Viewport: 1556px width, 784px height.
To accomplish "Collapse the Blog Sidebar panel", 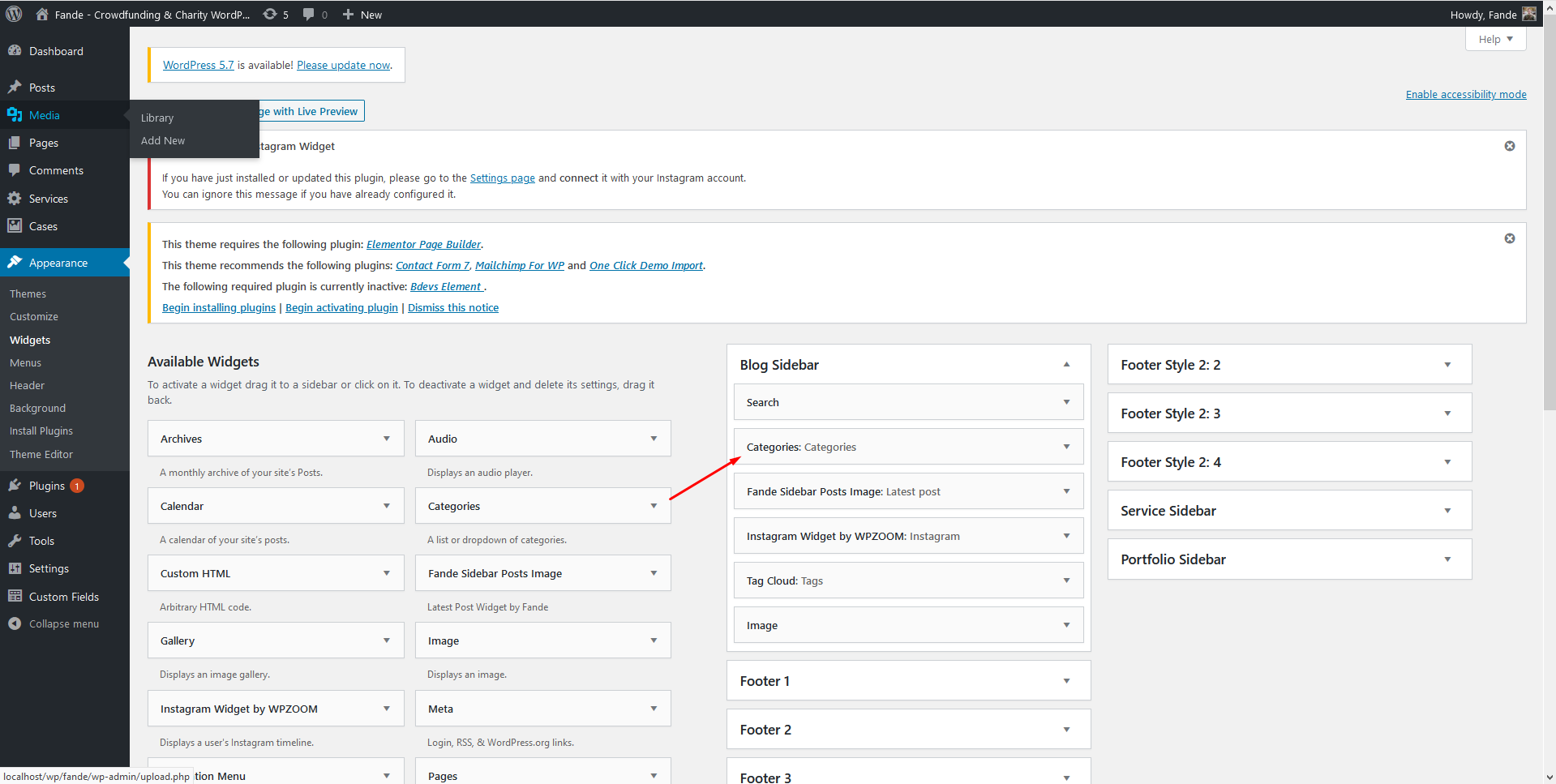I will click(x=1067, y=365).
